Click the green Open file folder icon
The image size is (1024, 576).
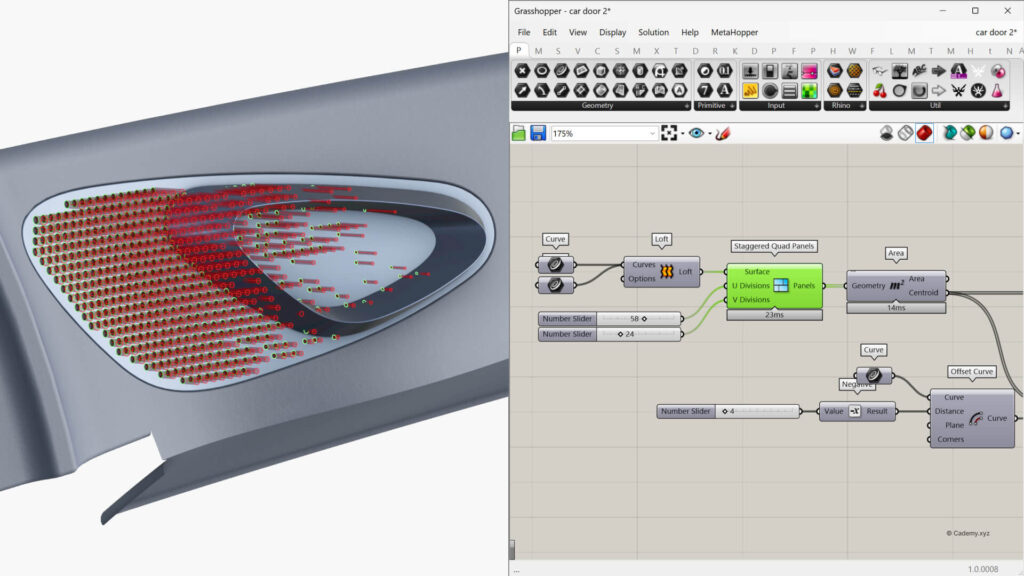tap(519, 133)
